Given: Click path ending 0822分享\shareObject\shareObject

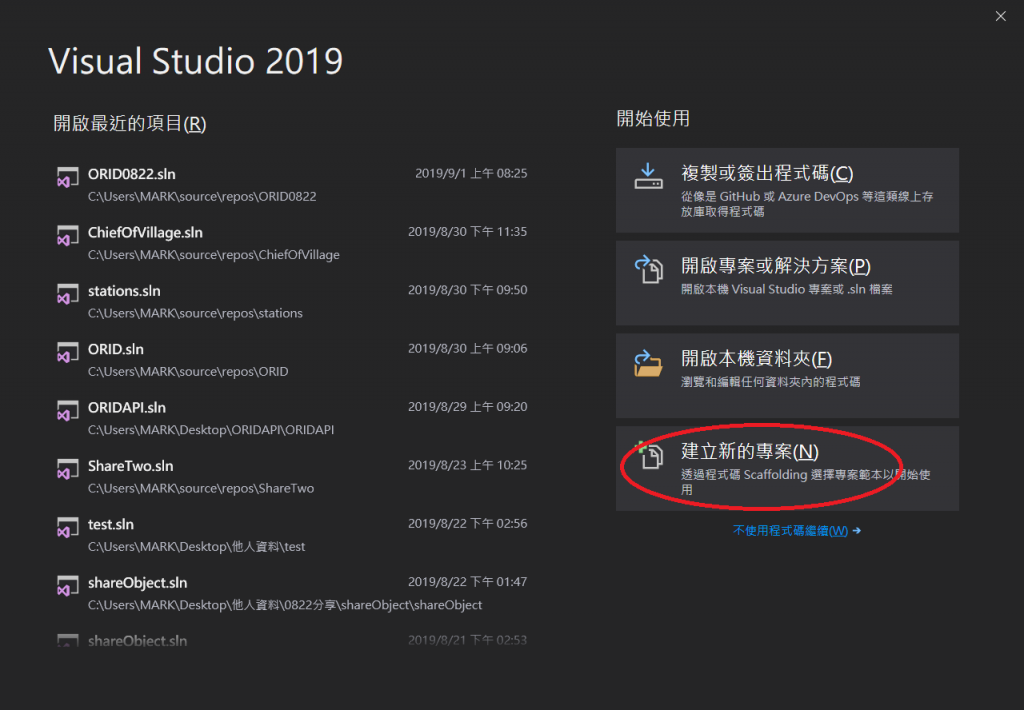Looking at the screenshot, I should pyautogui.click(x=285, y=605).
